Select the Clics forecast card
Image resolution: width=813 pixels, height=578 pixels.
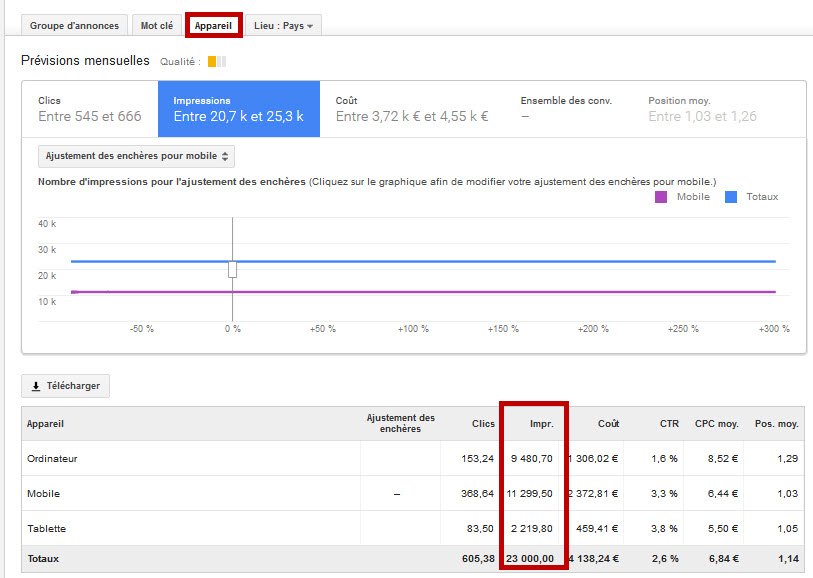pos(90,109)
